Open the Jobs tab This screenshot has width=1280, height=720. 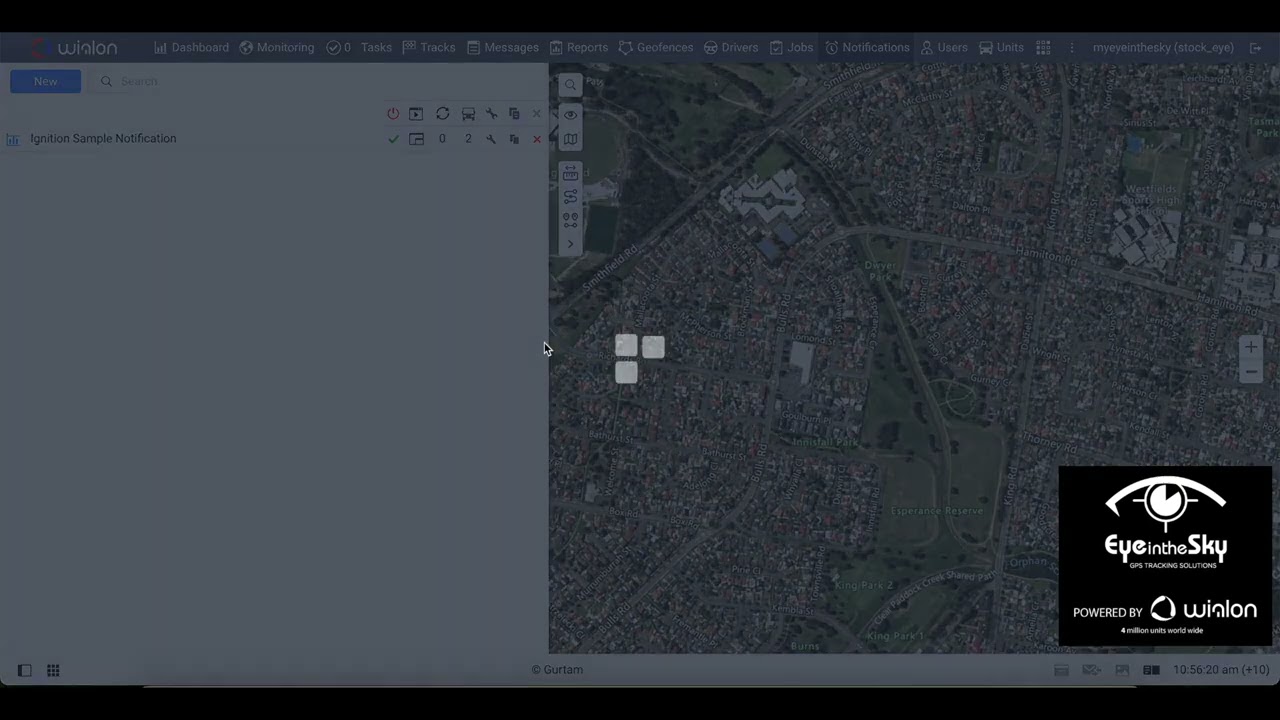tap(791, 47)
